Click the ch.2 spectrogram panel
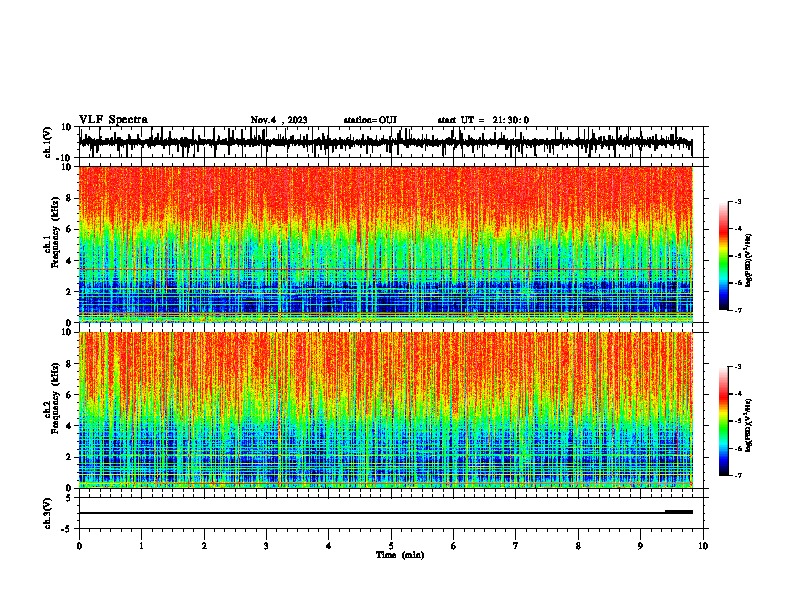 click(386, 410)
